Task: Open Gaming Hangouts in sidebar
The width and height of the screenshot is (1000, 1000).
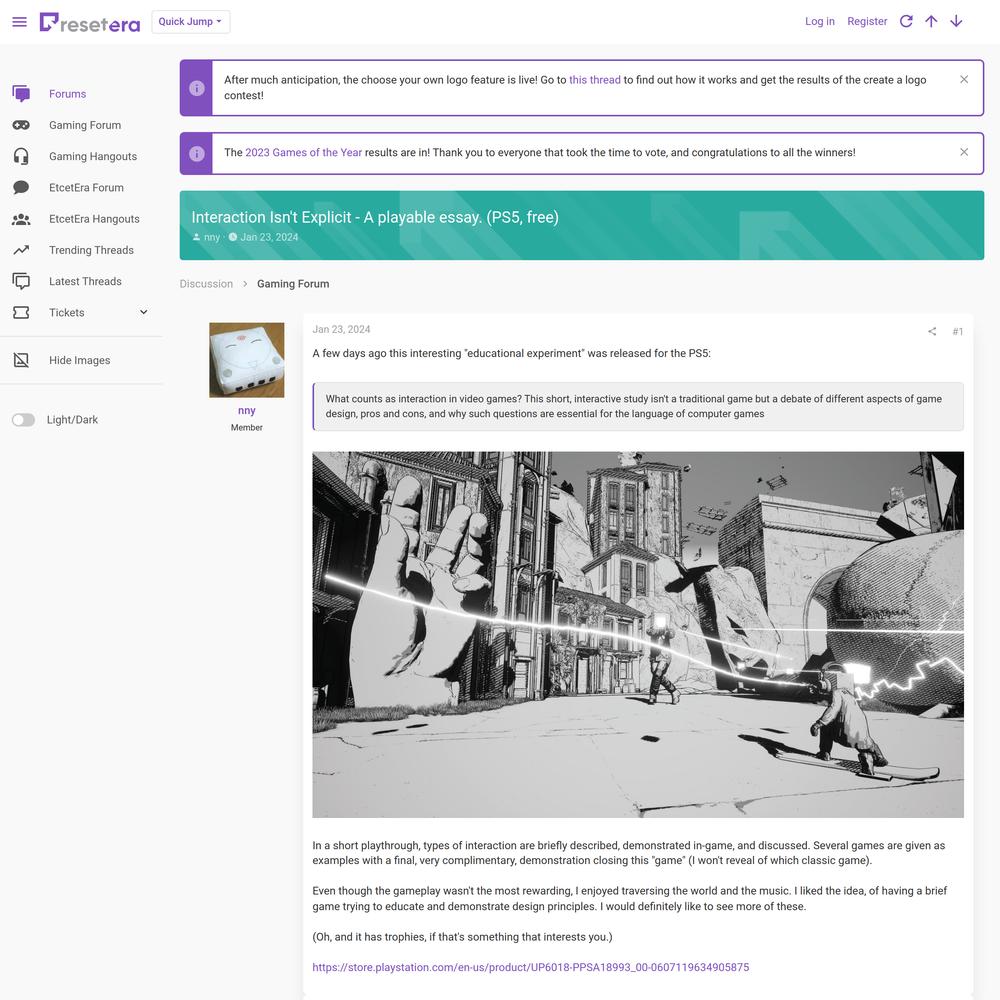Action: pos(93,156)
